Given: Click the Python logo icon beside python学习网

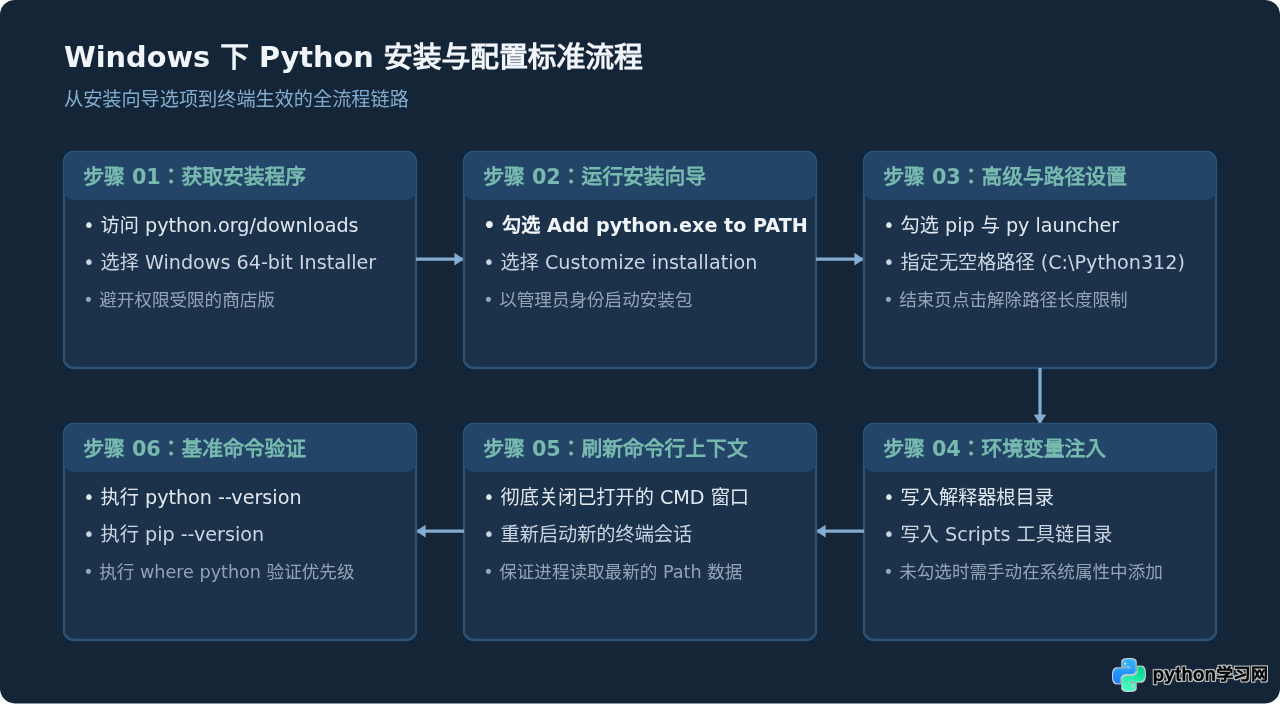Looking at the screenshot, I should tap(1129, 675).
